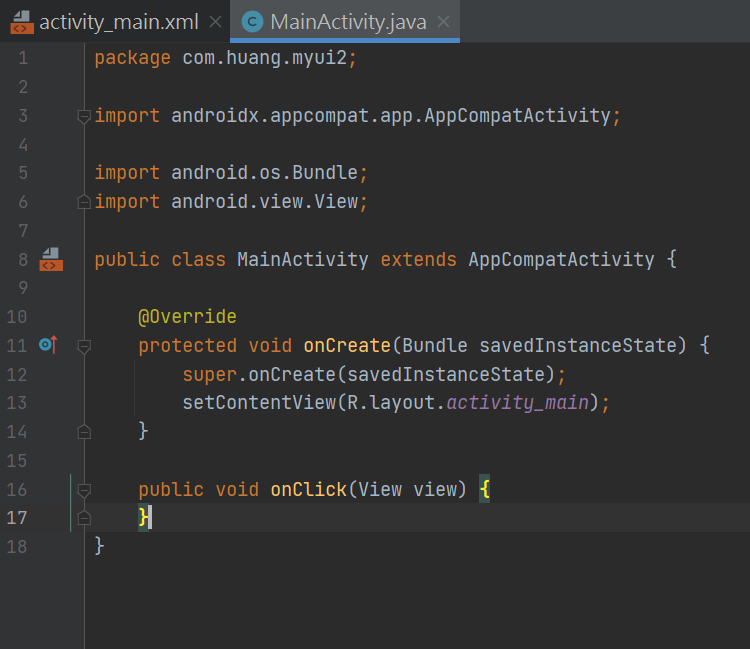
Task: Click the highlighted opening brace on line 16
Action: pos(485,489)
